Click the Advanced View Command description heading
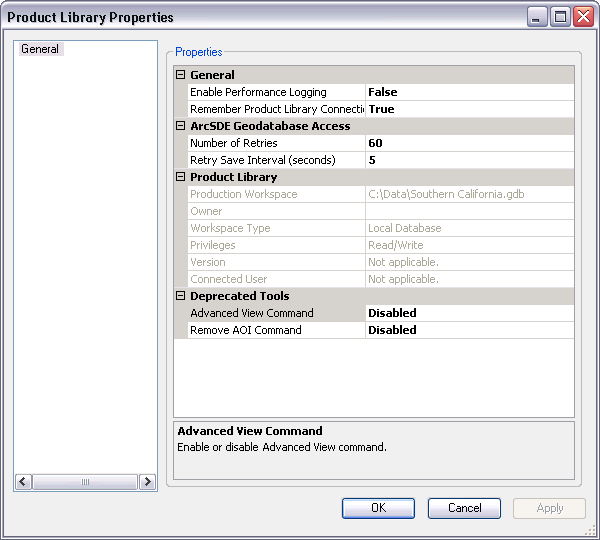This screenshot has height=540, width=600. [x=250, y=431]
